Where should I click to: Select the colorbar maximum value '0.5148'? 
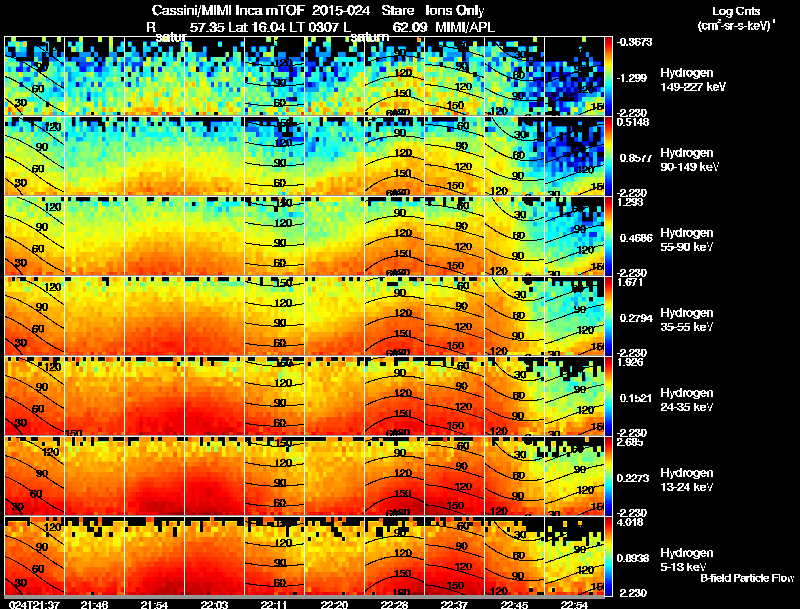click(632, 122)
